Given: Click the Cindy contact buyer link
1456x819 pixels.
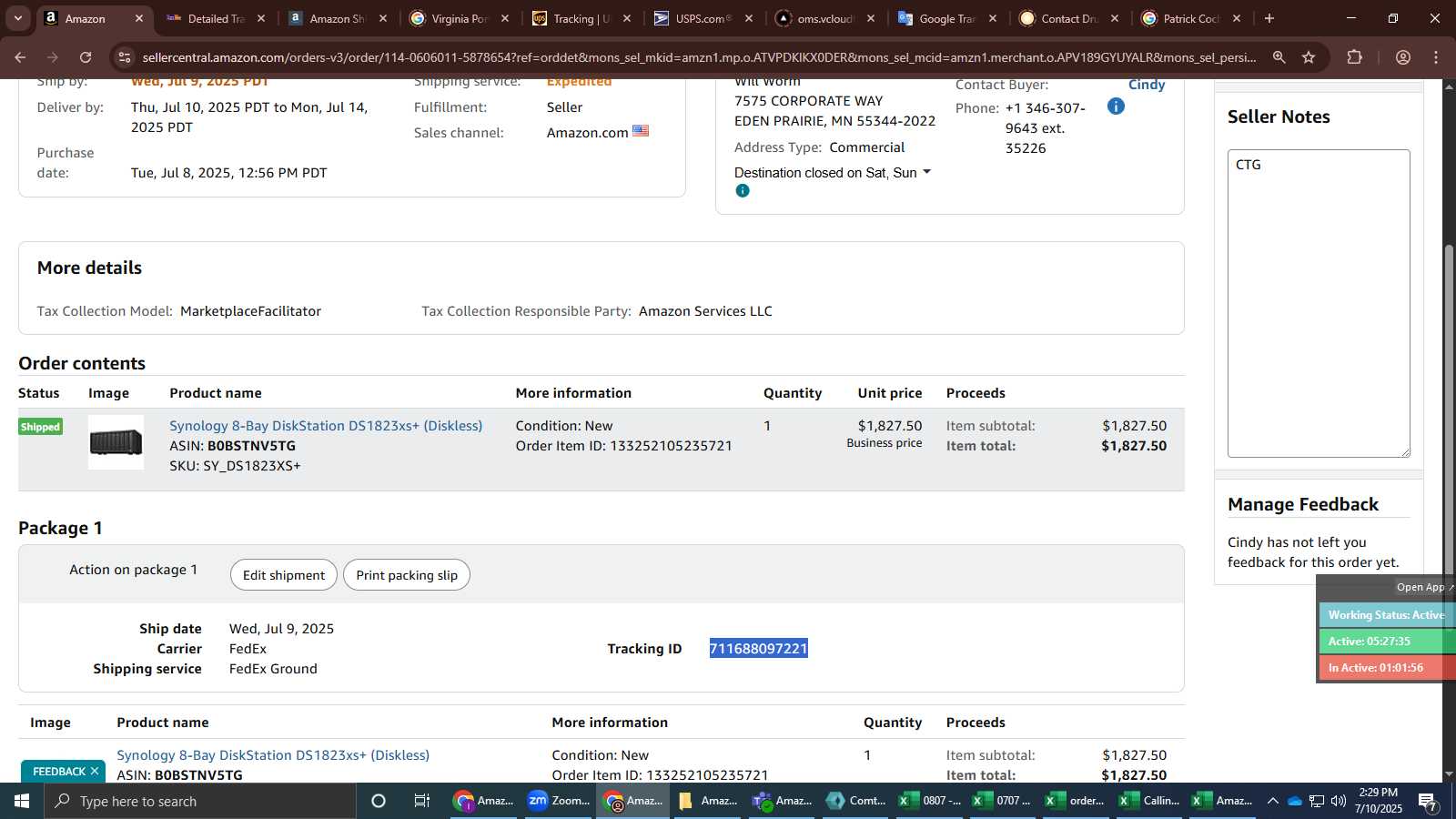Looking at the screenshot, I should 1146,85.
